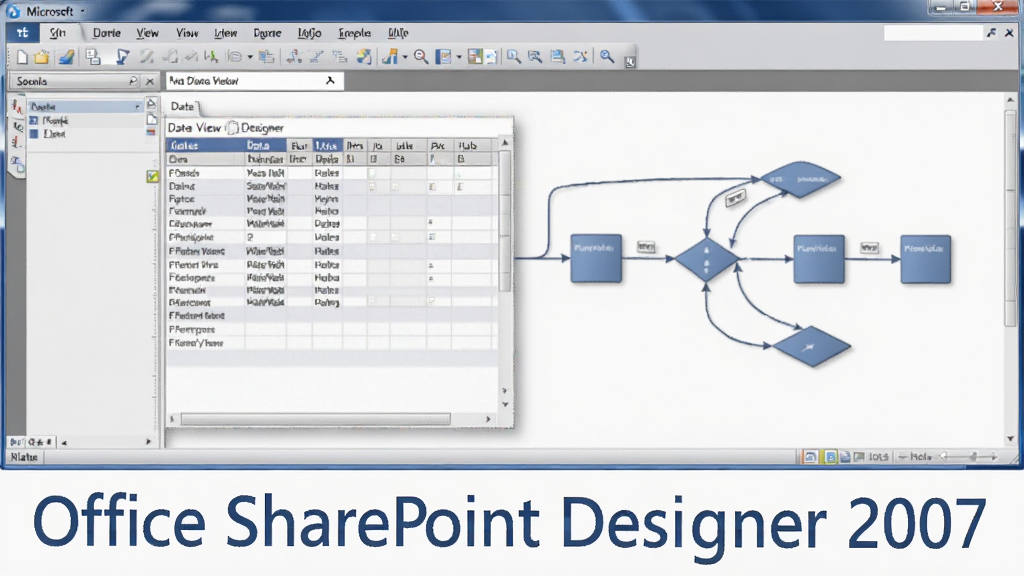1024x576 pixels.
Task: Toggle the first checkbox in the "Dalma" row
Action: (x=372, y=186)
